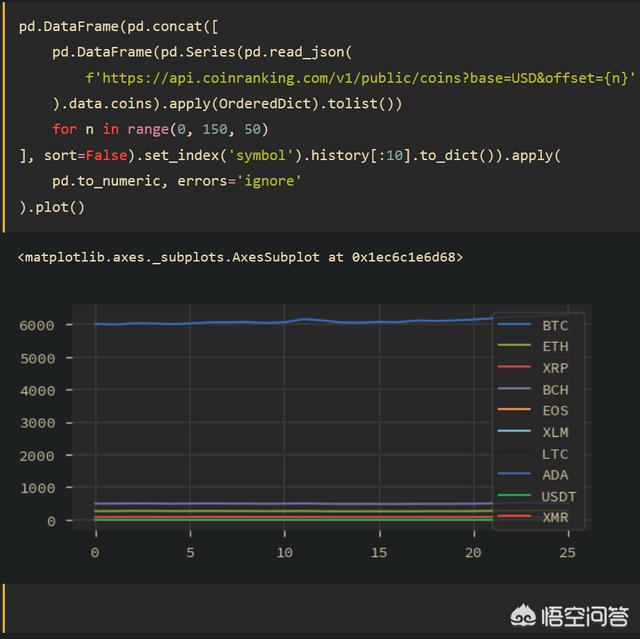This screenshot has height=639, width=640.
Task: Click 'pd.to_numeric, errors='ignore'' line
Action: pyautogui.click(x=177, y=181)
